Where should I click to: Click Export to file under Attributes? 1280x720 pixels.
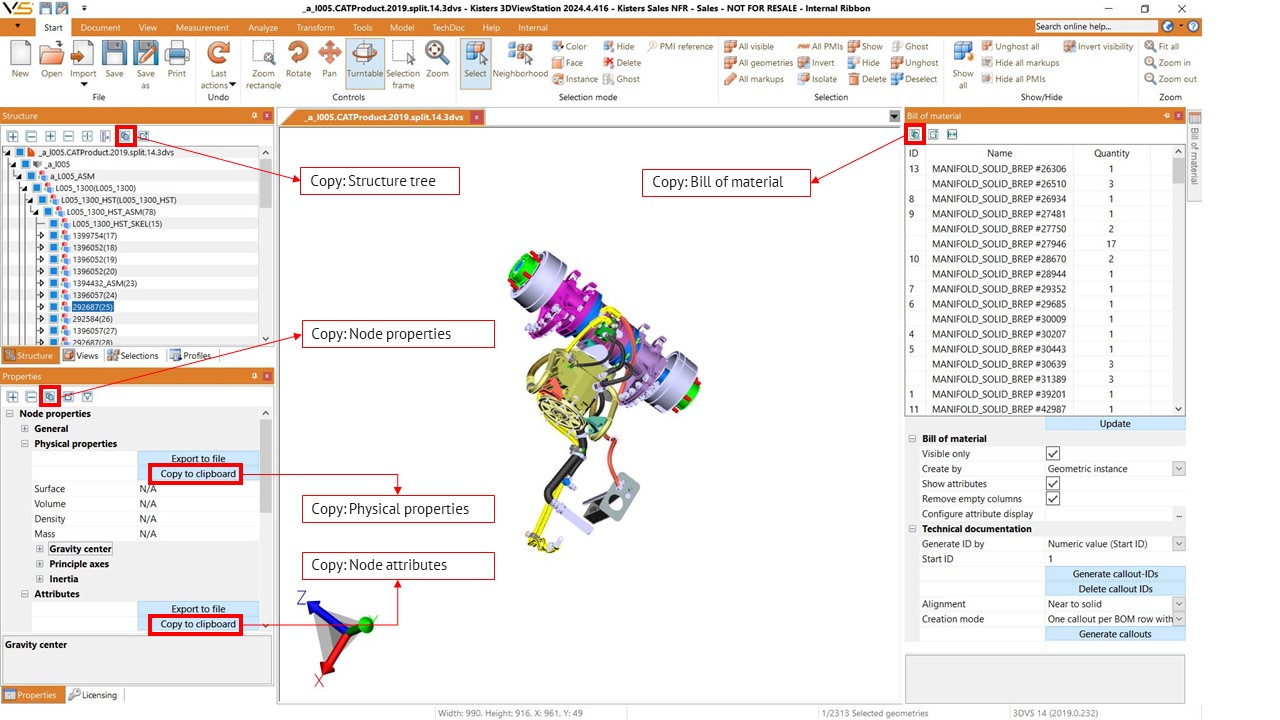click(x=198, y=609)
